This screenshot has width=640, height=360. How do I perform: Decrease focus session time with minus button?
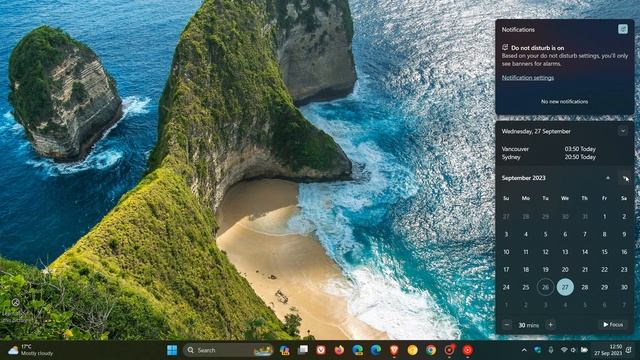tap(507, 325)
